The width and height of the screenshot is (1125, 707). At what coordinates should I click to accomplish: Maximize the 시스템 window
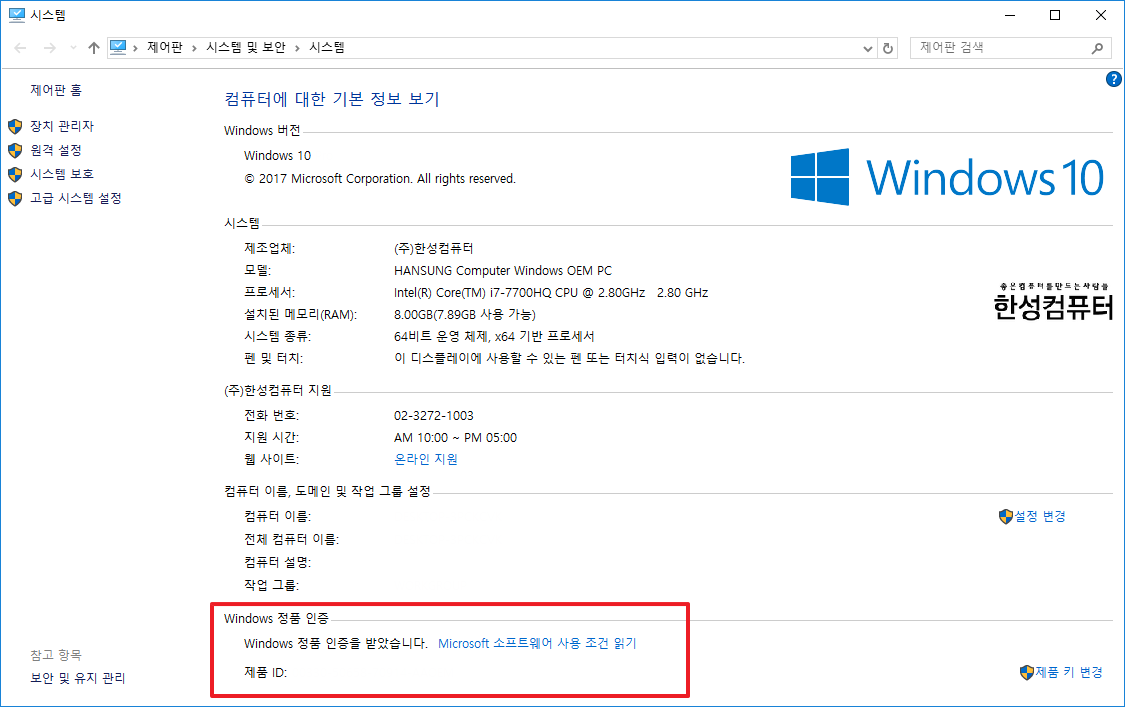(1055, 15)
